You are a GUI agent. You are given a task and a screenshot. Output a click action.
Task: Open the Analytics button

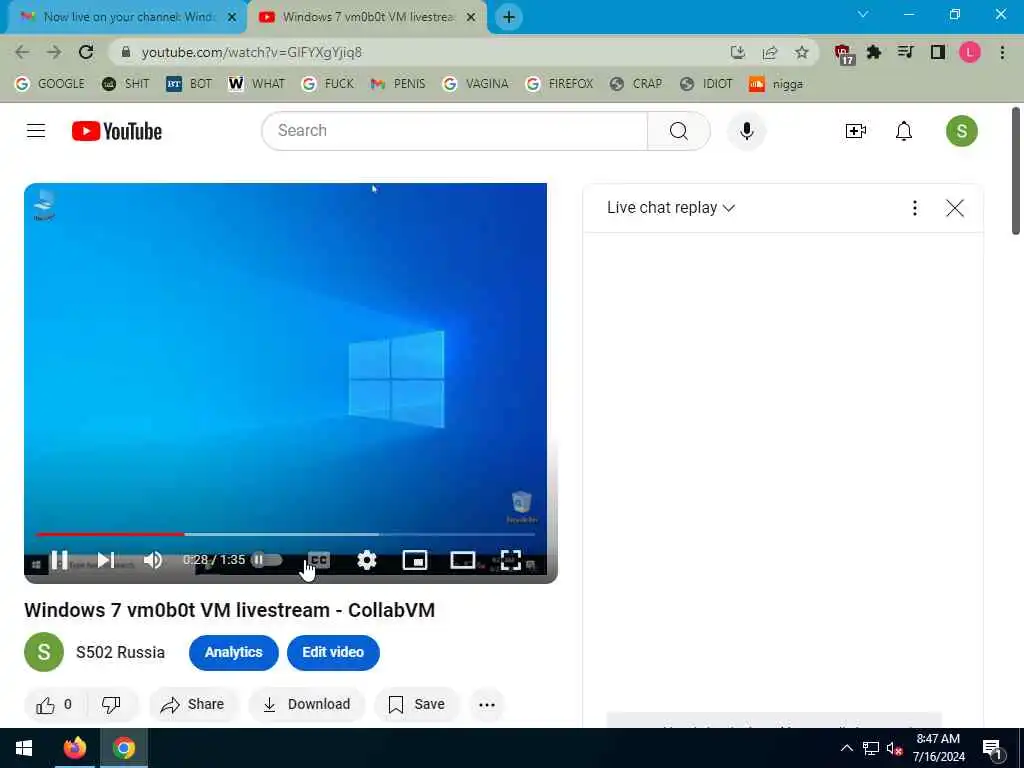tap(234, 652)
